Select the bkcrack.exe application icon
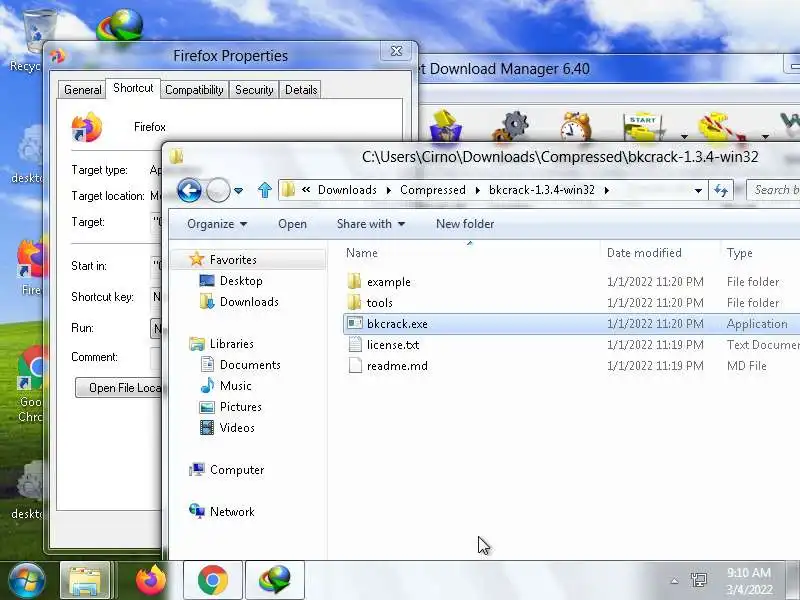The height and width of the screenshot is (600, 800). [x=355, y=323]
